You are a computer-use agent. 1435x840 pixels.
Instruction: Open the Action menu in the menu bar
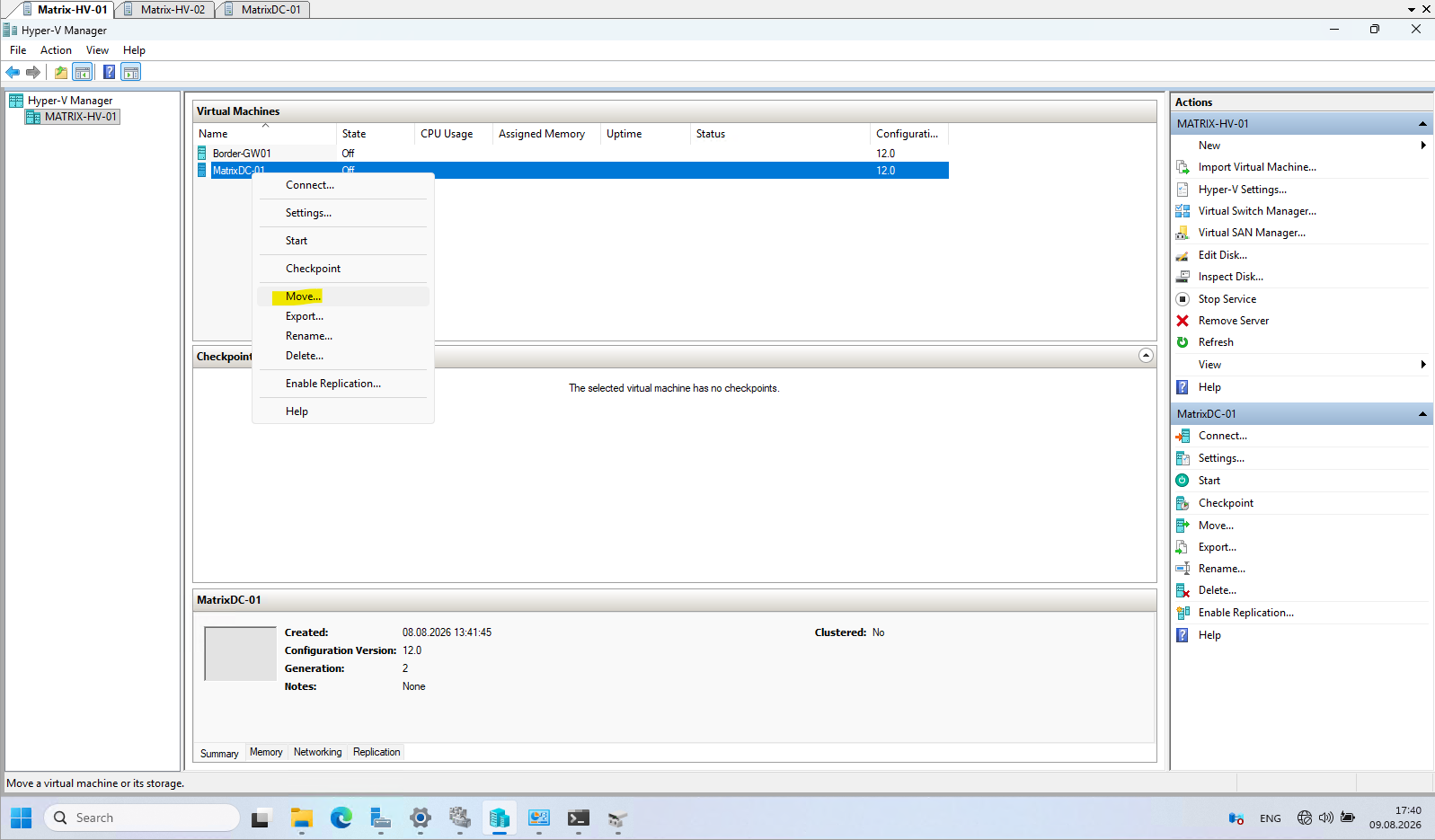tap(56, 50)
